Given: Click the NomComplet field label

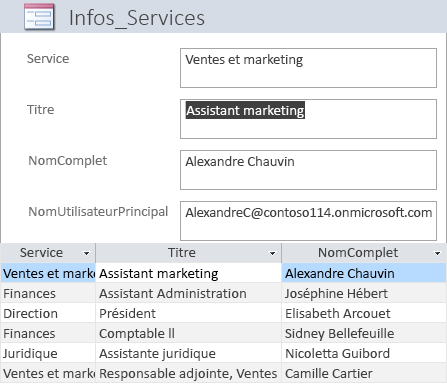Looking at the screenshot, I should tap(68, 161).
